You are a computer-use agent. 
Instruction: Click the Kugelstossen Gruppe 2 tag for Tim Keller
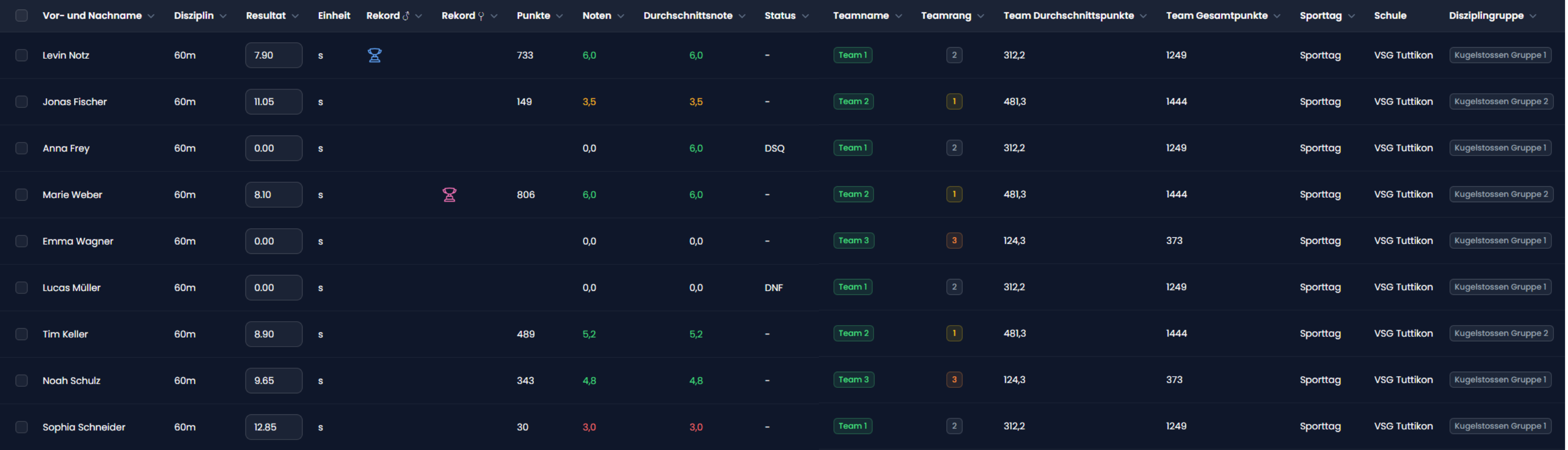coord(1500,334)
